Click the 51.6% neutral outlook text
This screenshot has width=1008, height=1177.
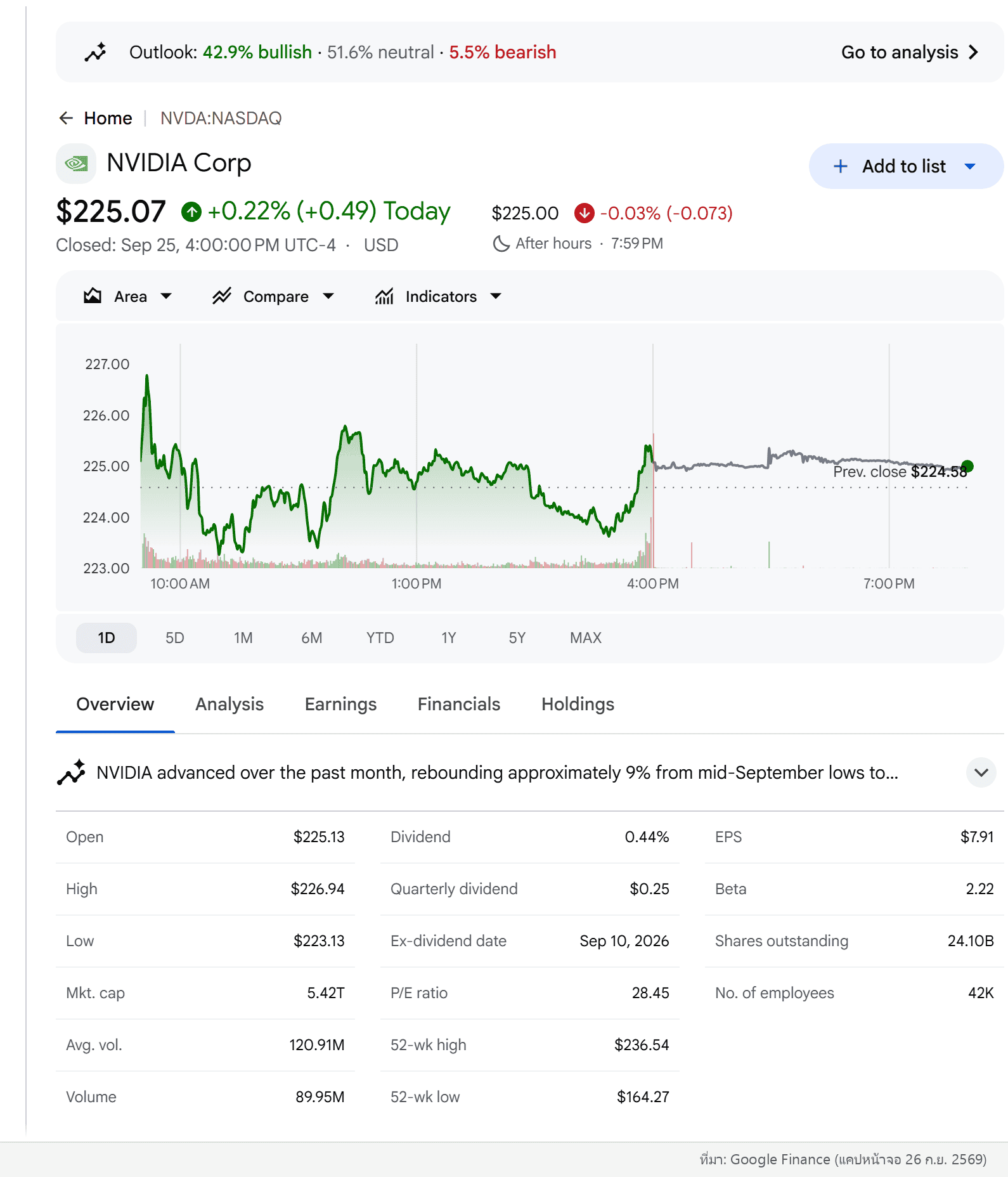[x=380, y=52]
